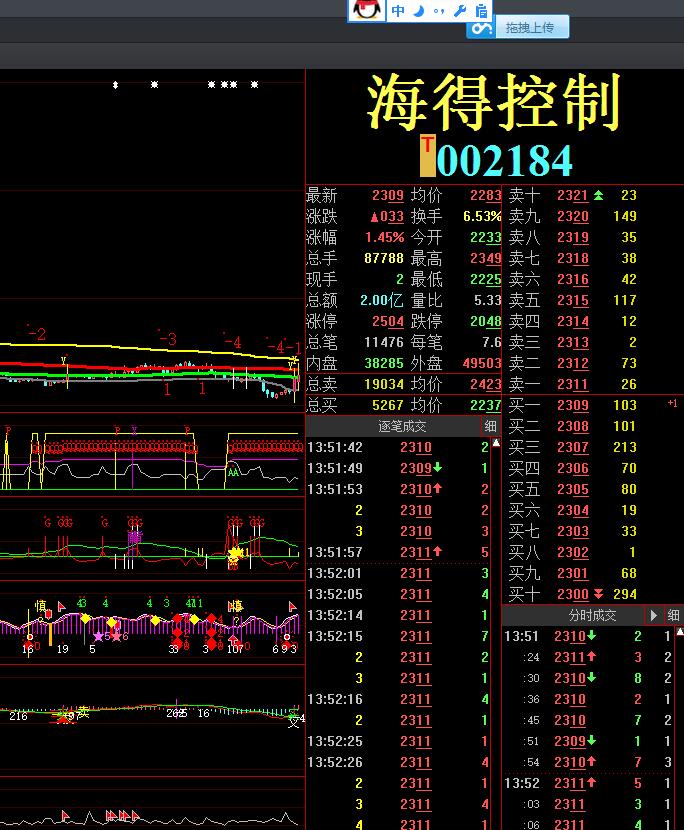Click red double-down arrow on 买十 row
The height and width of the screenshot is (830, 684).
tap(598, 594)
